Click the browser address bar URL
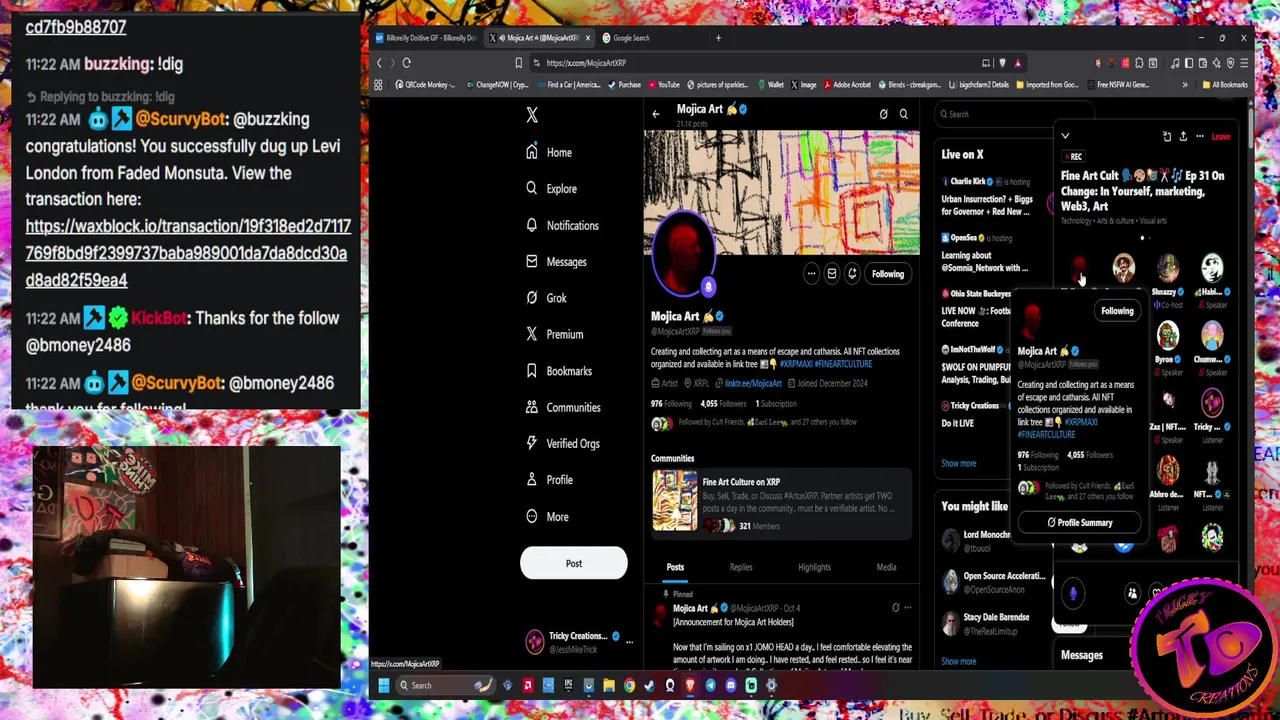1280x720 pixels. 586,63
